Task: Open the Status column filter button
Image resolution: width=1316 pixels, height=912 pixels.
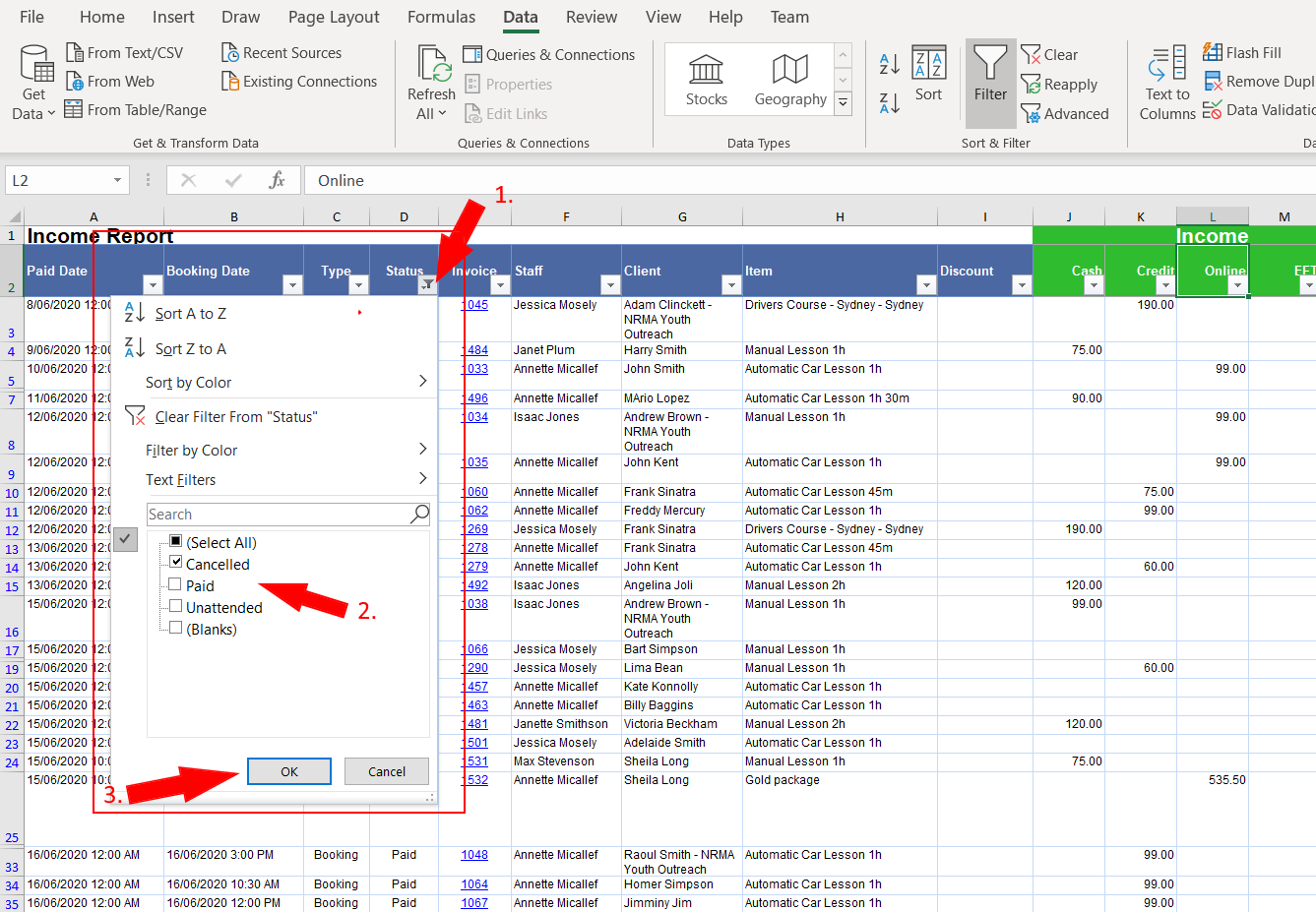Action: point(427,285)
